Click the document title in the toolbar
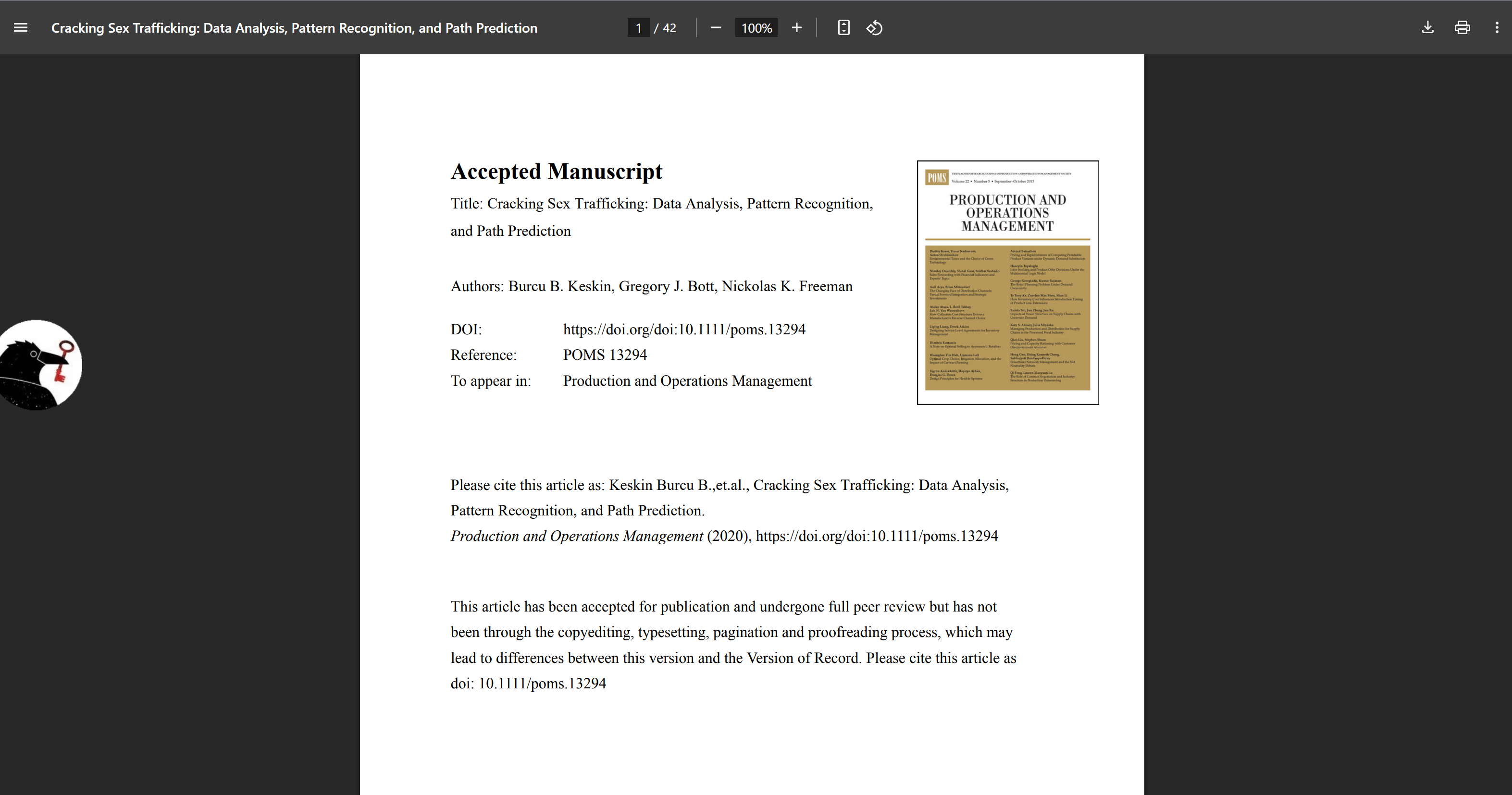This screenshot has height=795, width=1512. pos(294,27)
